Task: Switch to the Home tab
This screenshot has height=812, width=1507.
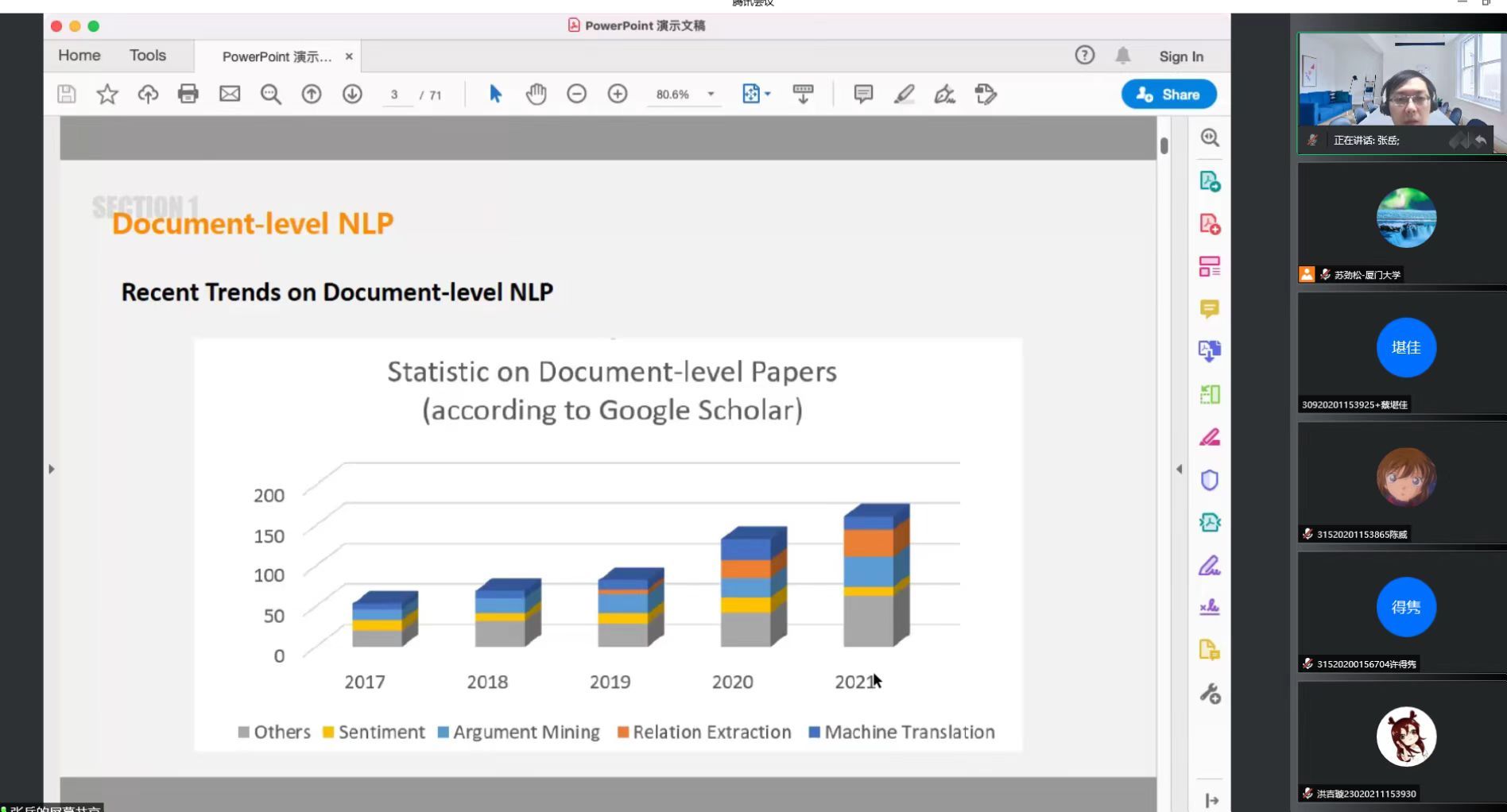Action: click(79, 56)
